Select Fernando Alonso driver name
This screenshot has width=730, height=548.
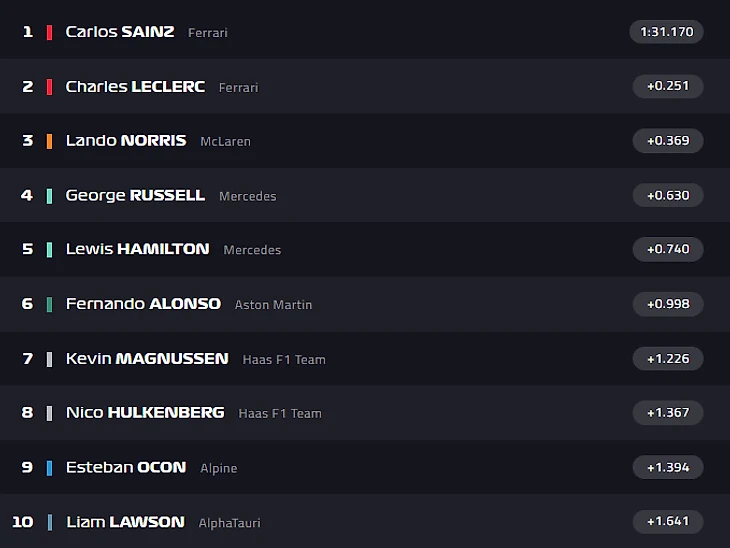tap(143, 303)
